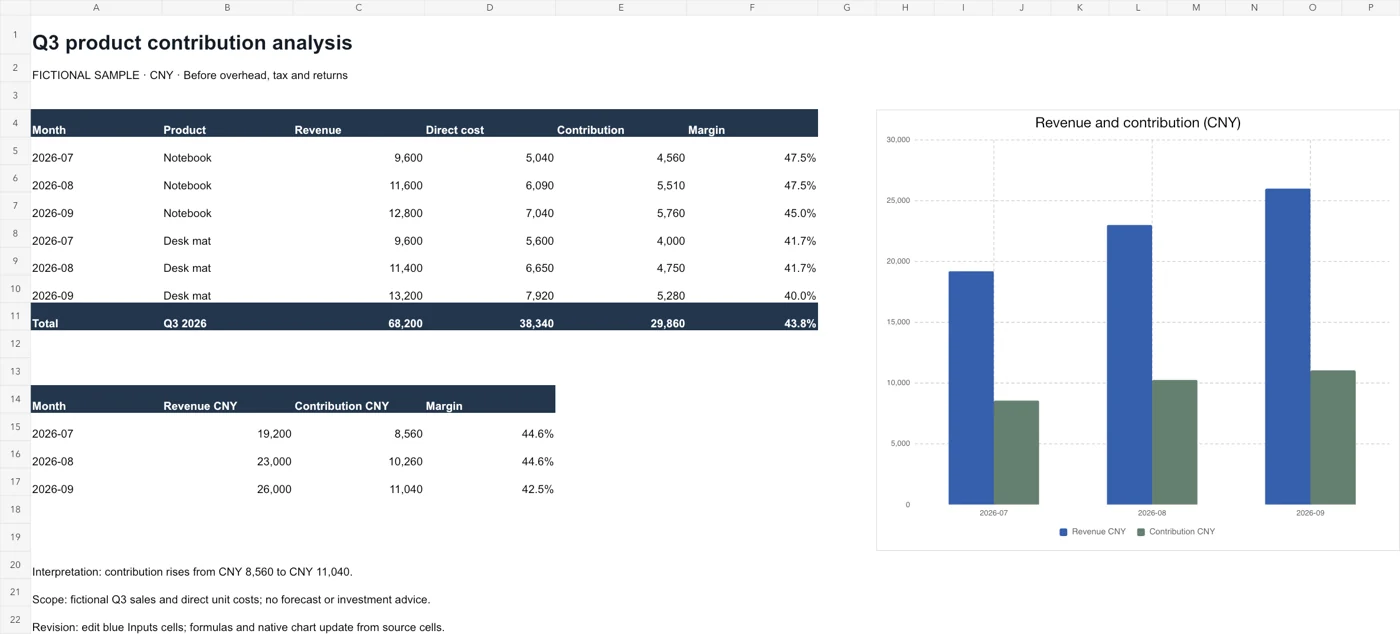The image size is (1400, 634).
Task: Select column C header
Action: pyautogui.click(x=359, y=7)
